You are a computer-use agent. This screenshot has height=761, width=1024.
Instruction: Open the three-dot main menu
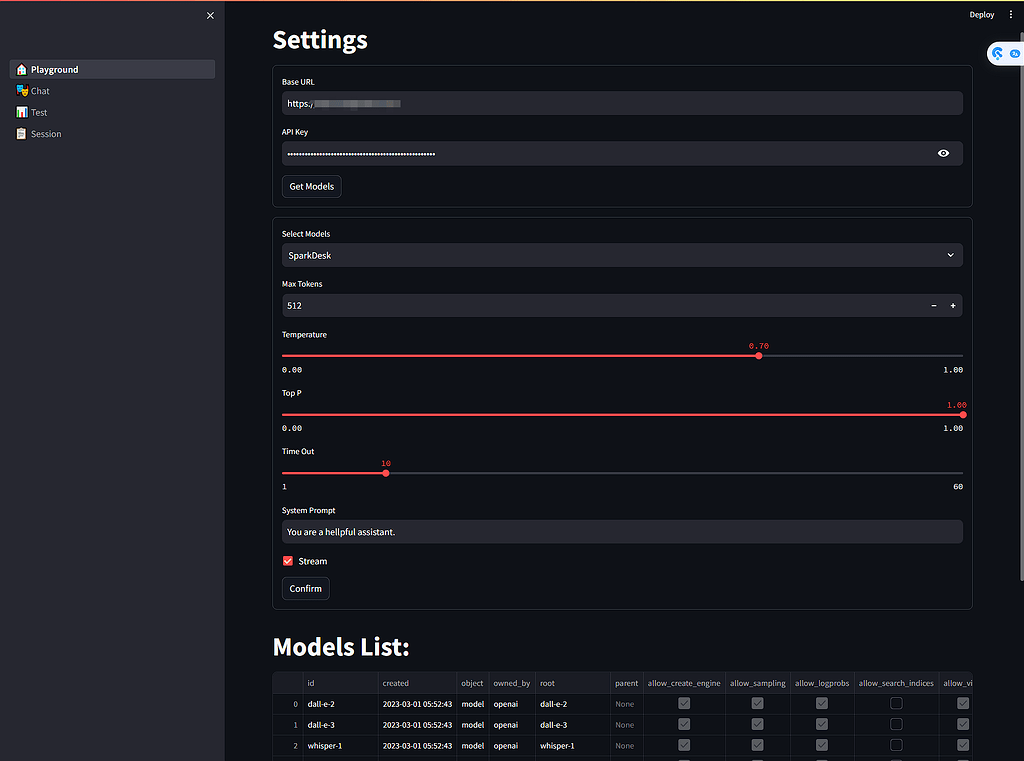1010,14
